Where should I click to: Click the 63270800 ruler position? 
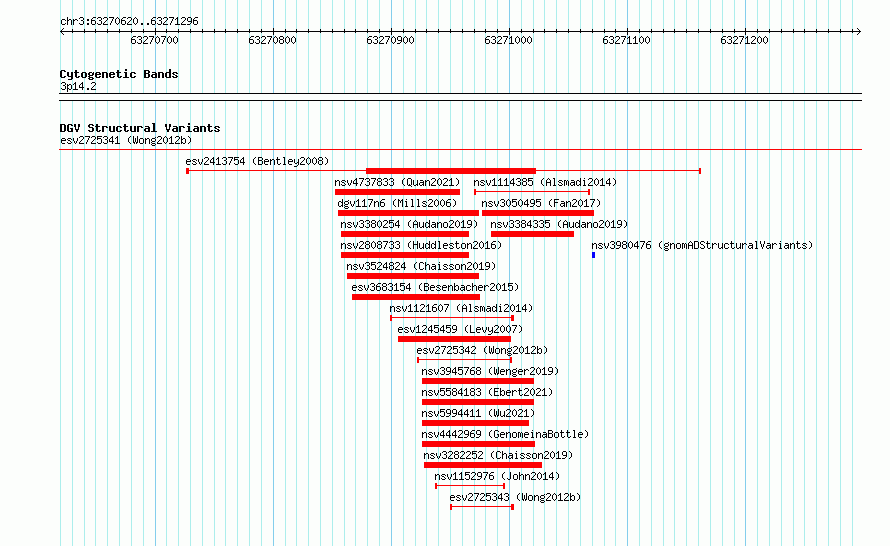[272, 40]
